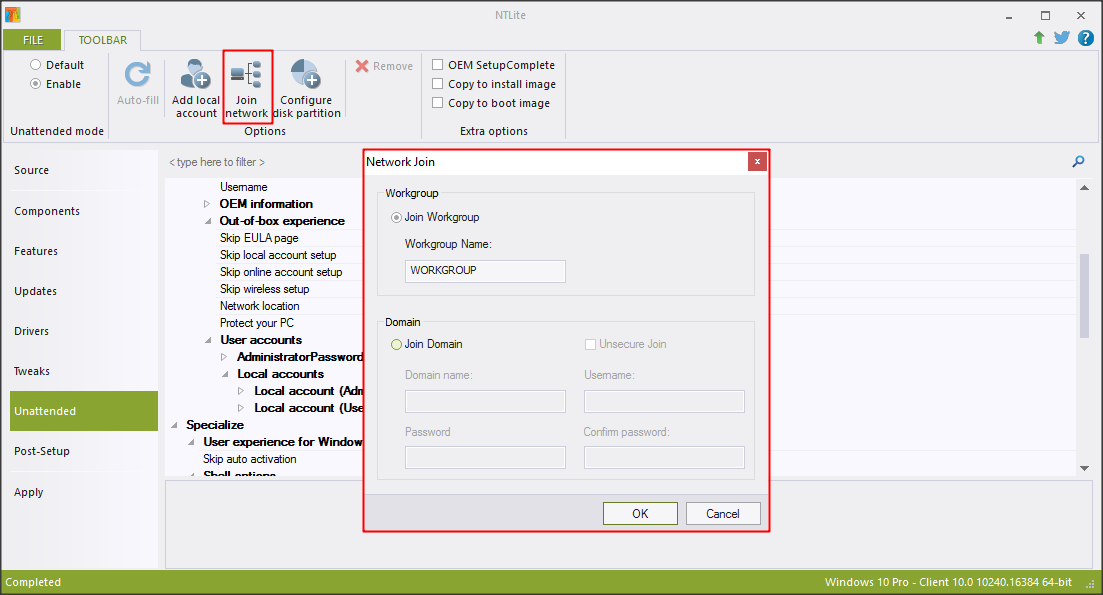Open the blue help question icon
The image size is (1103, 595).
point(1085,38)
